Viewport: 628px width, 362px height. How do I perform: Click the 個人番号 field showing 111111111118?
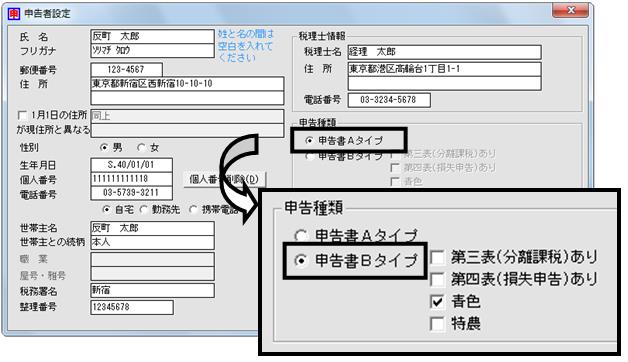coord(132,179)
